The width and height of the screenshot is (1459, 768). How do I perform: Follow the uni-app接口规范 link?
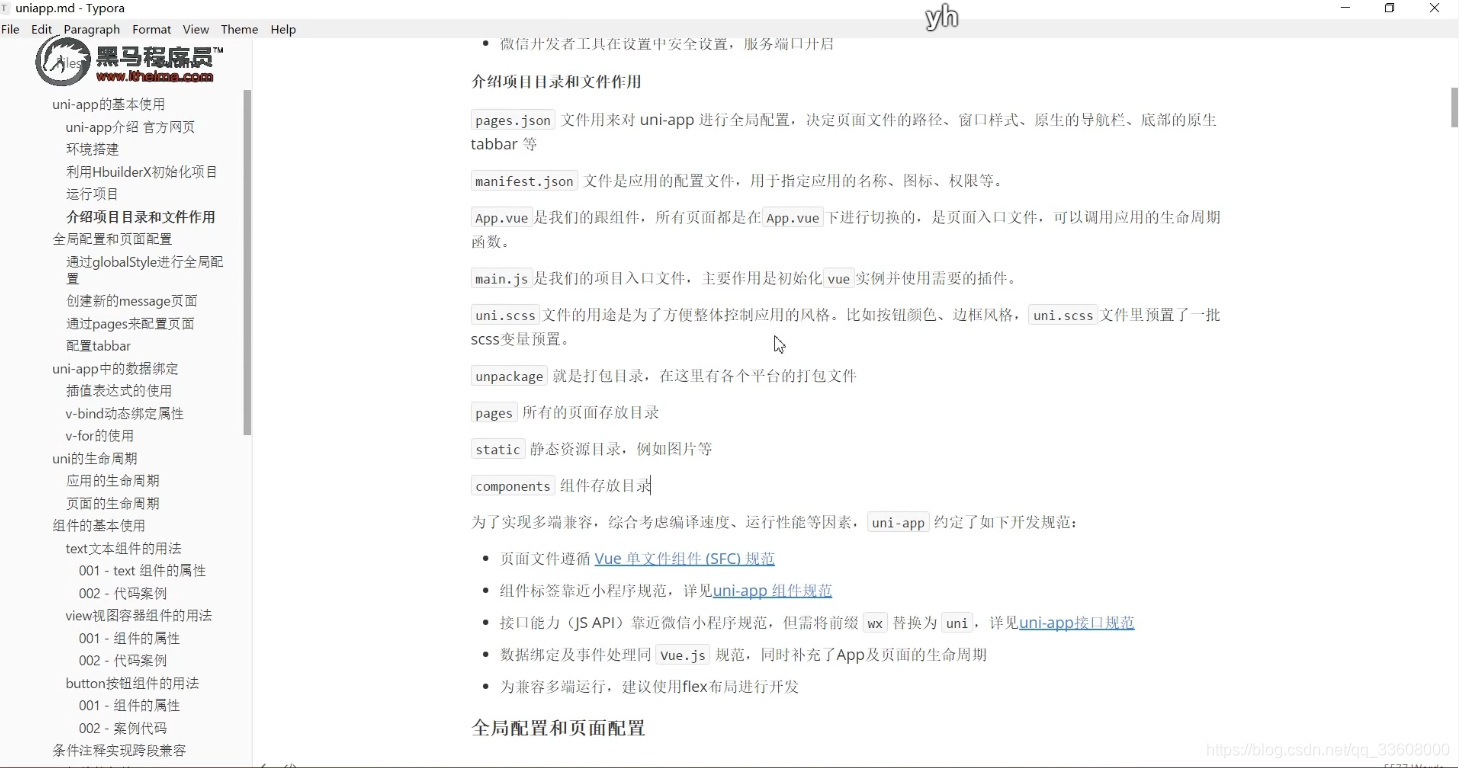(x=1076, y=622)
